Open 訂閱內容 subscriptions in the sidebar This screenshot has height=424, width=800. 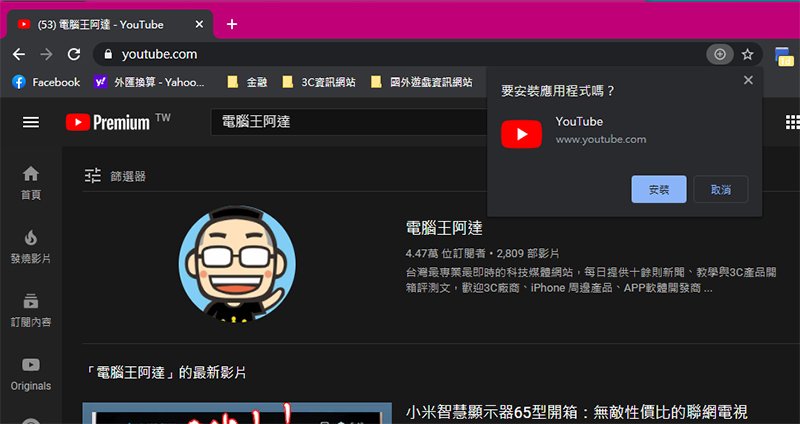(x=31, y=310)
